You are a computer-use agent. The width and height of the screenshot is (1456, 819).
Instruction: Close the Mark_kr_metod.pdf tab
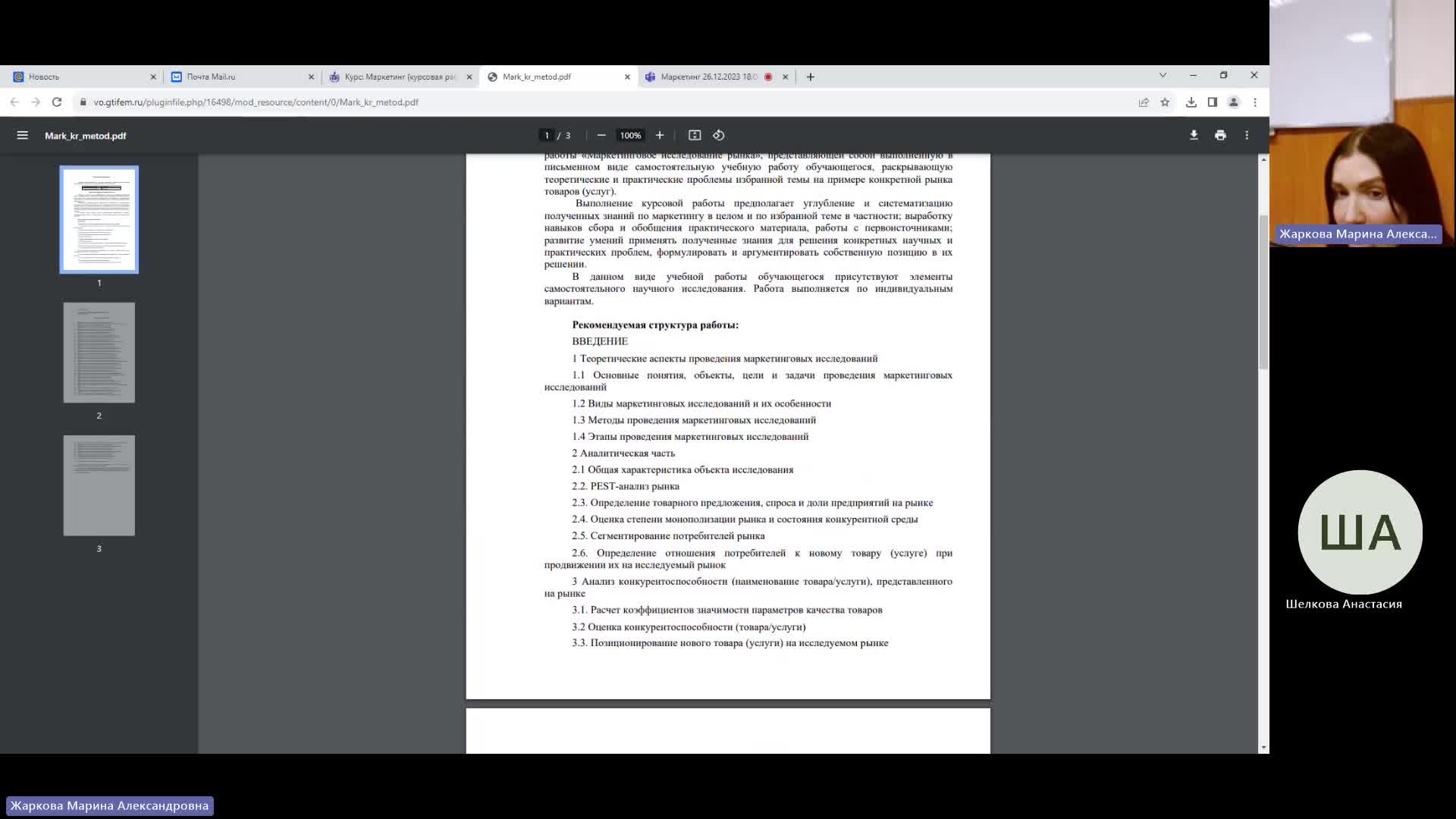(627, 77)
